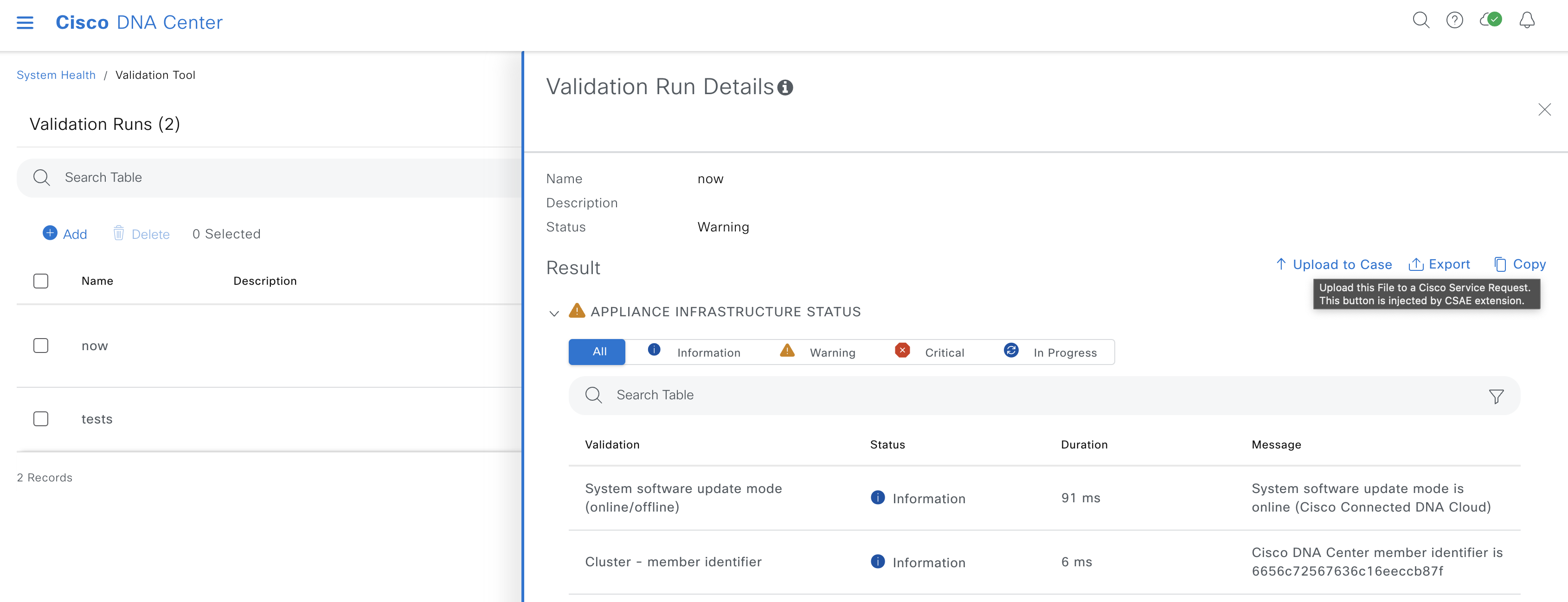Click the info icon beside Validation Run Details
The height and width of the screenshot is (602, 1568).
[x=785, y=88]
